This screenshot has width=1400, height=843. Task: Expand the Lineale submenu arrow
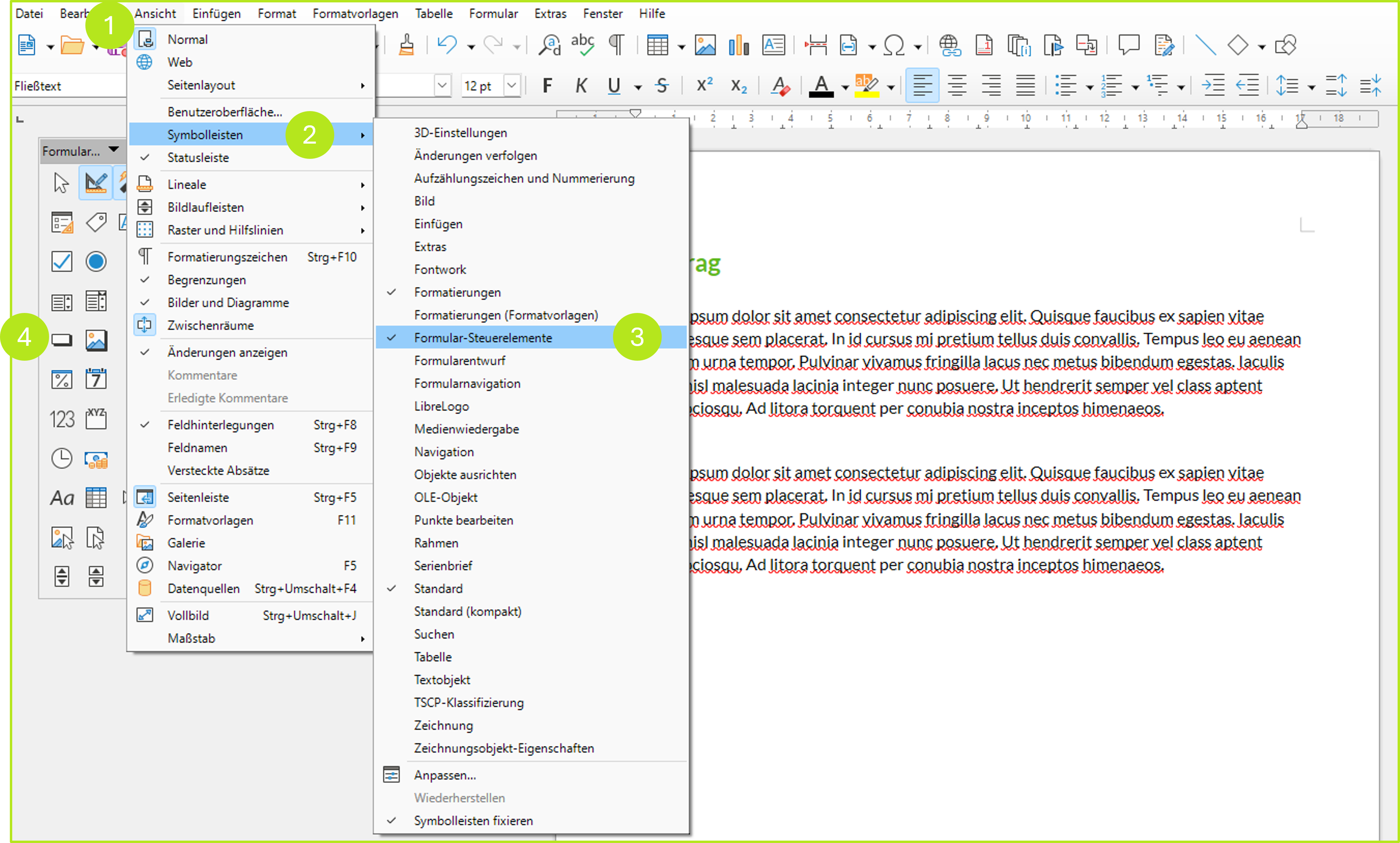coord(362,184)
